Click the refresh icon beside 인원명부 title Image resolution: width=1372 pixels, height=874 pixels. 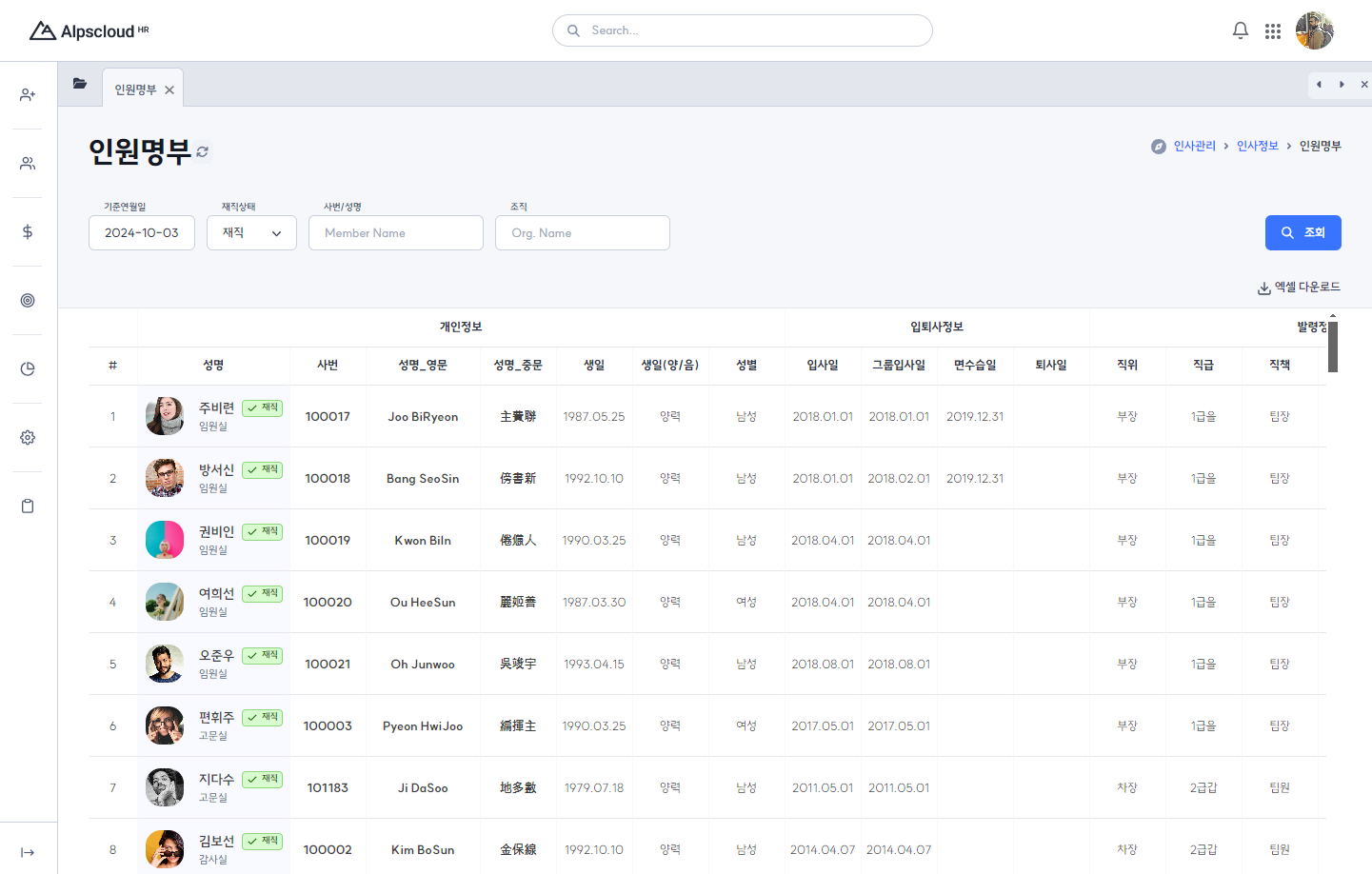(x=203, y=151)
